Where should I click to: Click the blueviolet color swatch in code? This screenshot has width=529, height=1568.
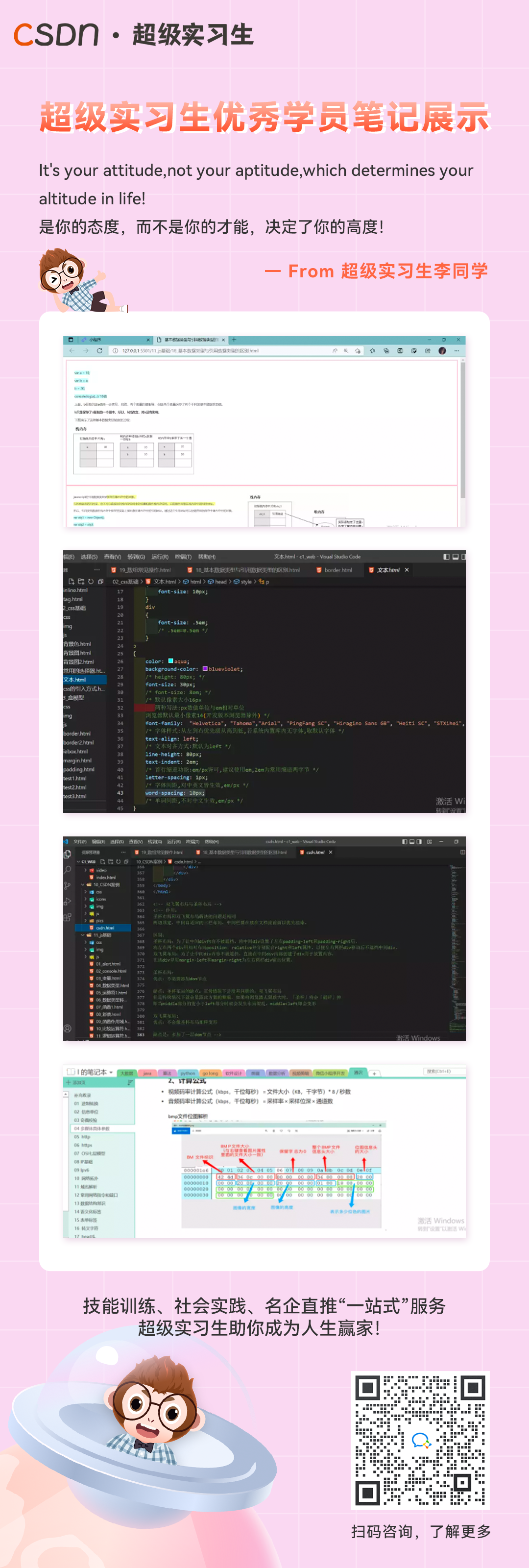tap(205, 669)
